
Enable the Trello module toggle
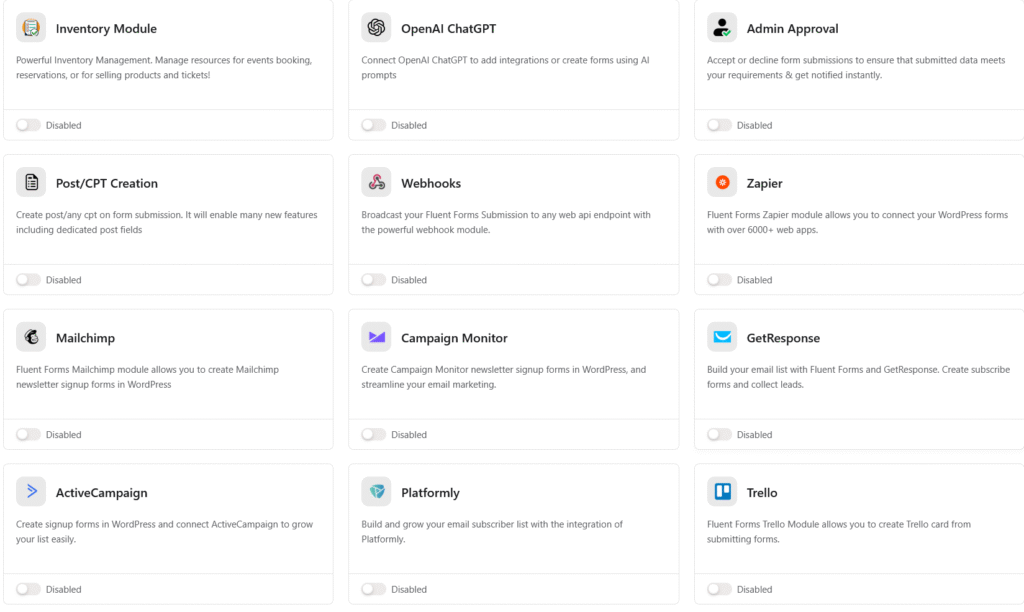tap(719, 589)
